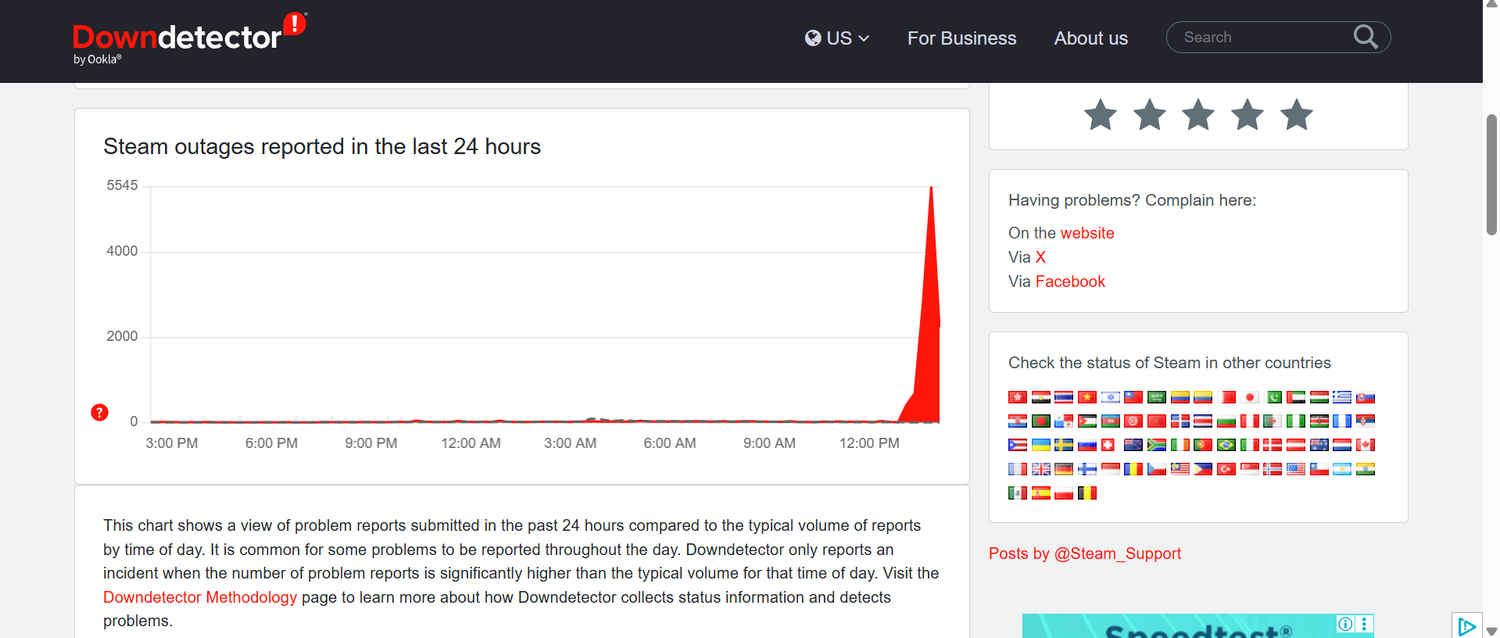Click the Switzerland flag
This screenshot has height=638, width=1500.
click(1110, 445)
